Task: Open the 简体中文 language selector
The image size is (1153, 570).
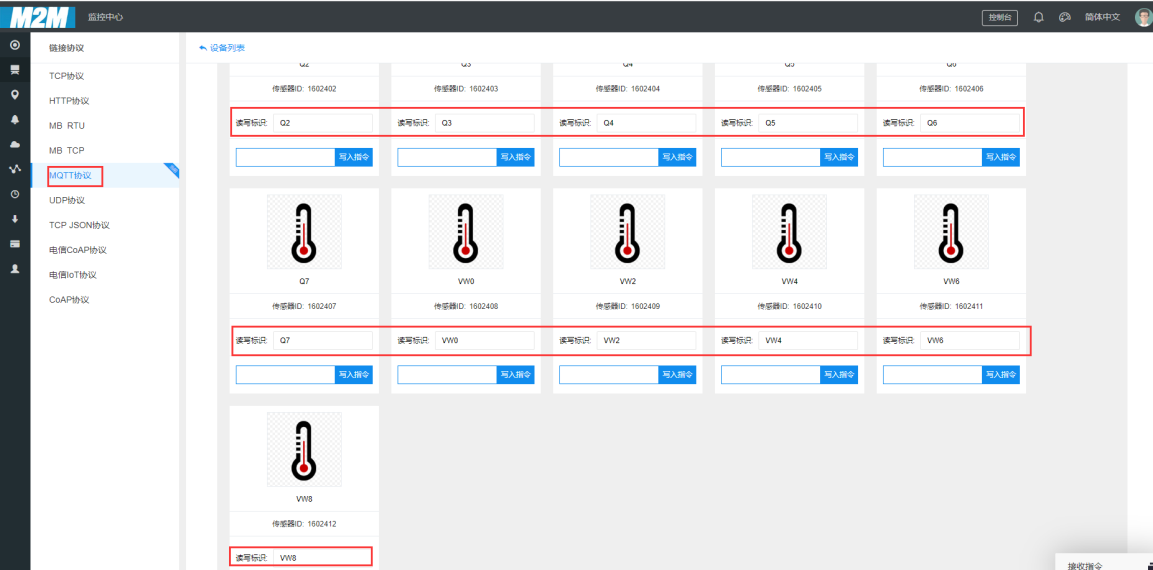Action: click(1102, 17)
